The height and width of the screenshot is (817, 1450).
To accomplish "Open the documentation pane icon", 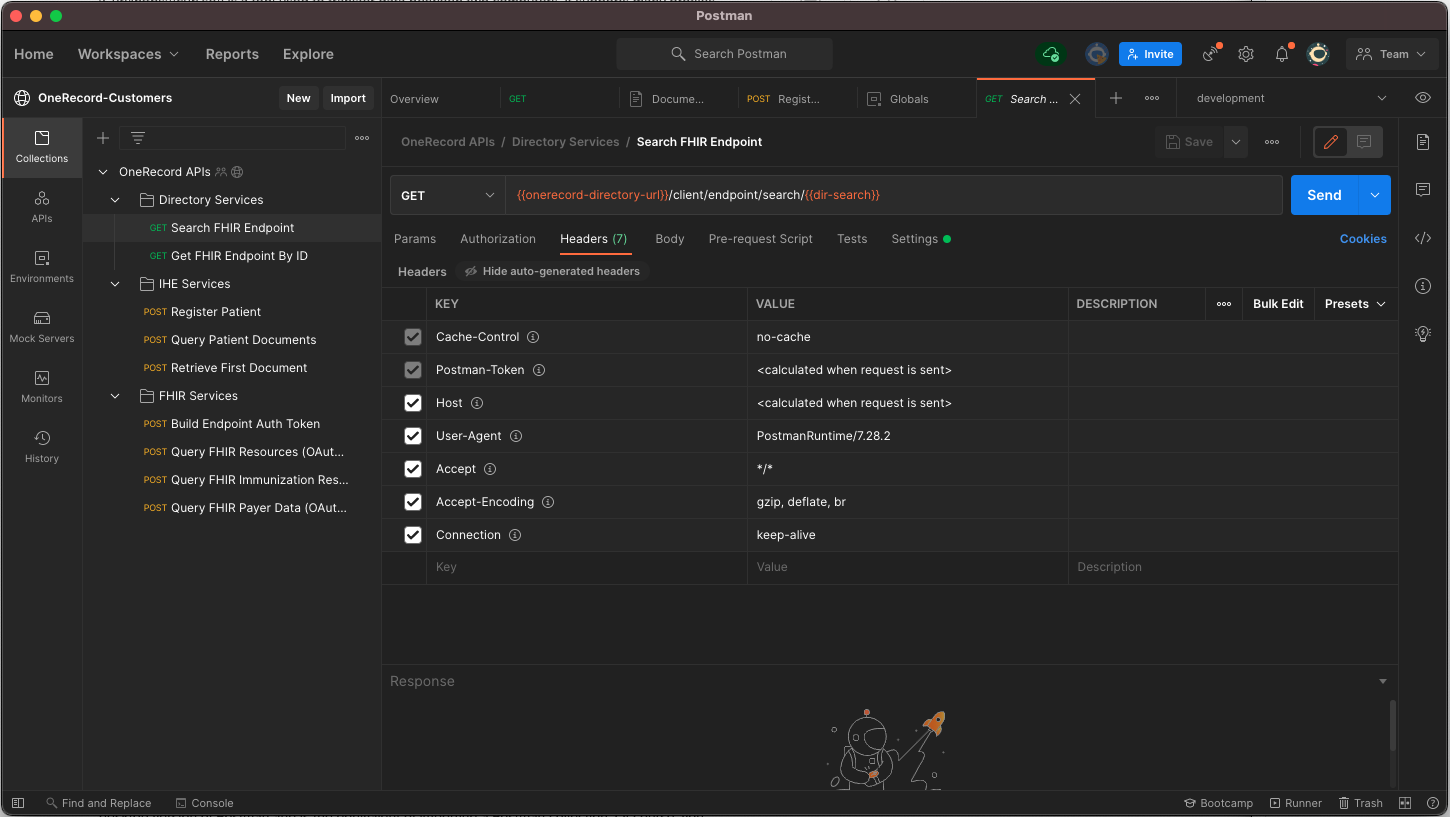I will [x=1423, y=142].
